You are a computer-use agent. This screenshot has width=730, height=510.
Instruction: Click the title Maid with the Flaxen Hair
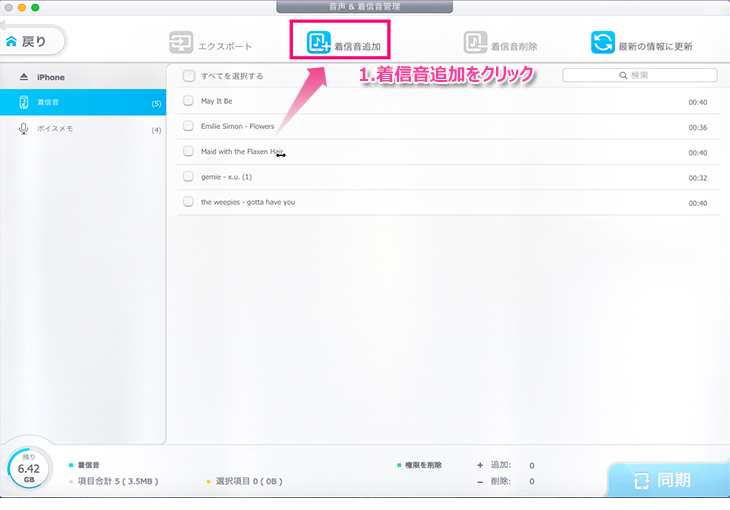tap(242, 151)
